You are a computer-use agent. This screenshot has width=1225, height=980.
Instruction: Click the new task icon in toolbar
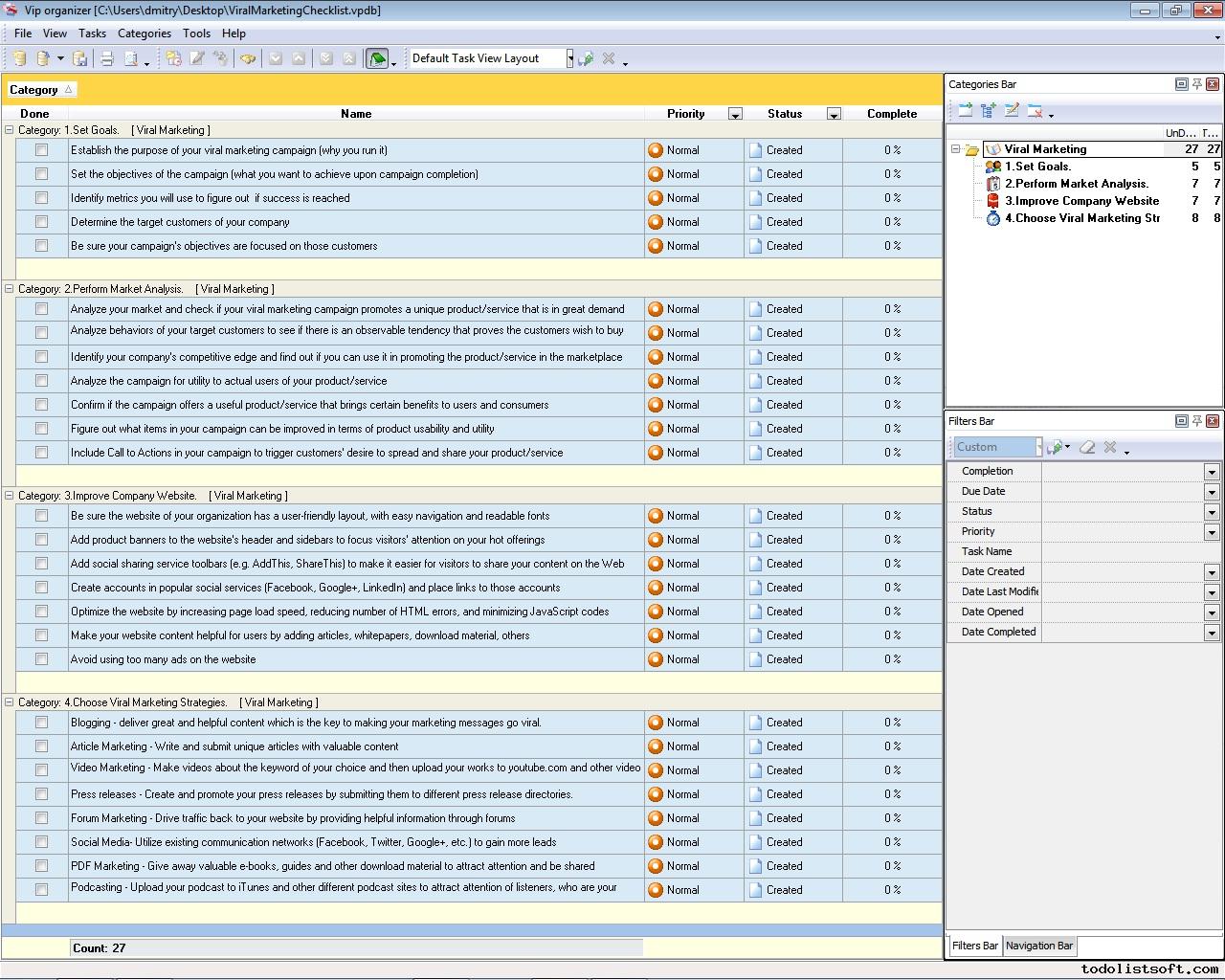point(173,58)
